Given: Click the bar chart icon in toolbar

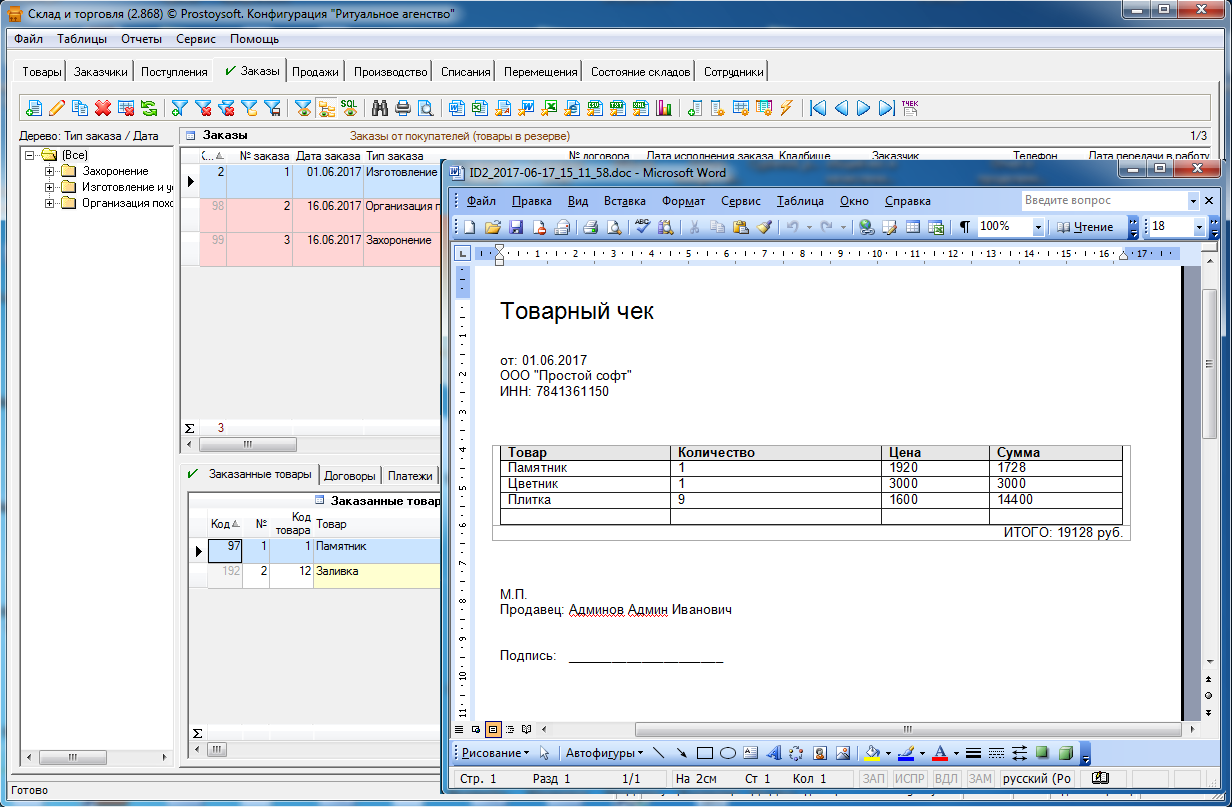Looking at the screenshot, I should [664, 108].
